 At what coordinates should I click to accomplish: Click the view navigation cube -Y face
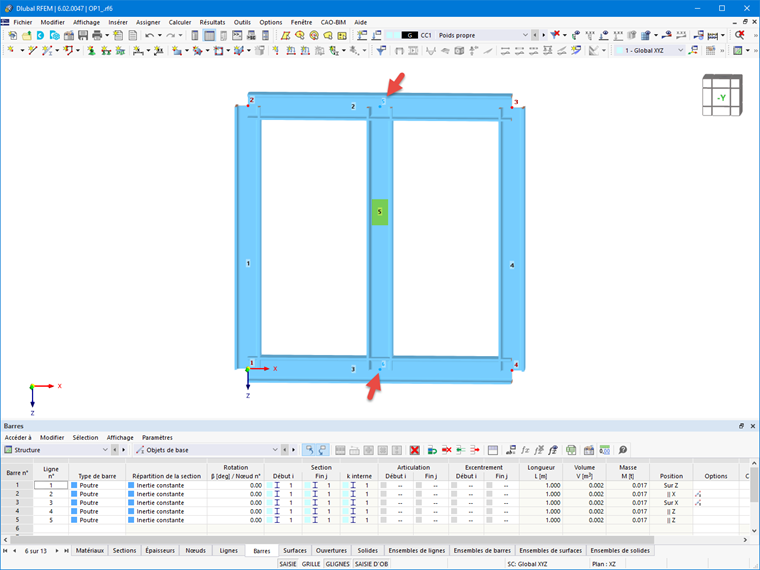click(721, 97)
